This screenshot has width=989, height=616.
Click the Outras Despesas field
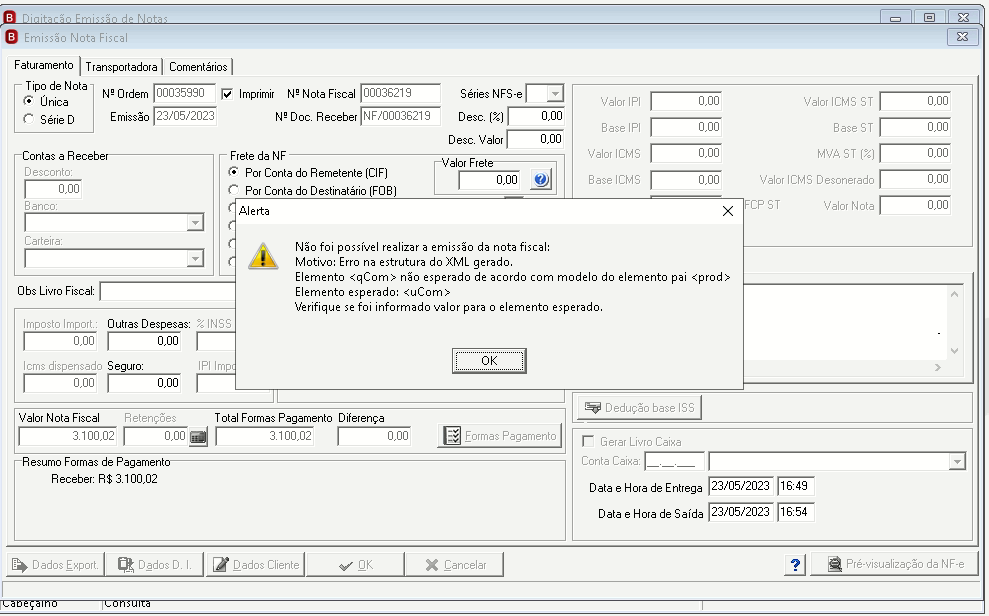tap(144, 341)
